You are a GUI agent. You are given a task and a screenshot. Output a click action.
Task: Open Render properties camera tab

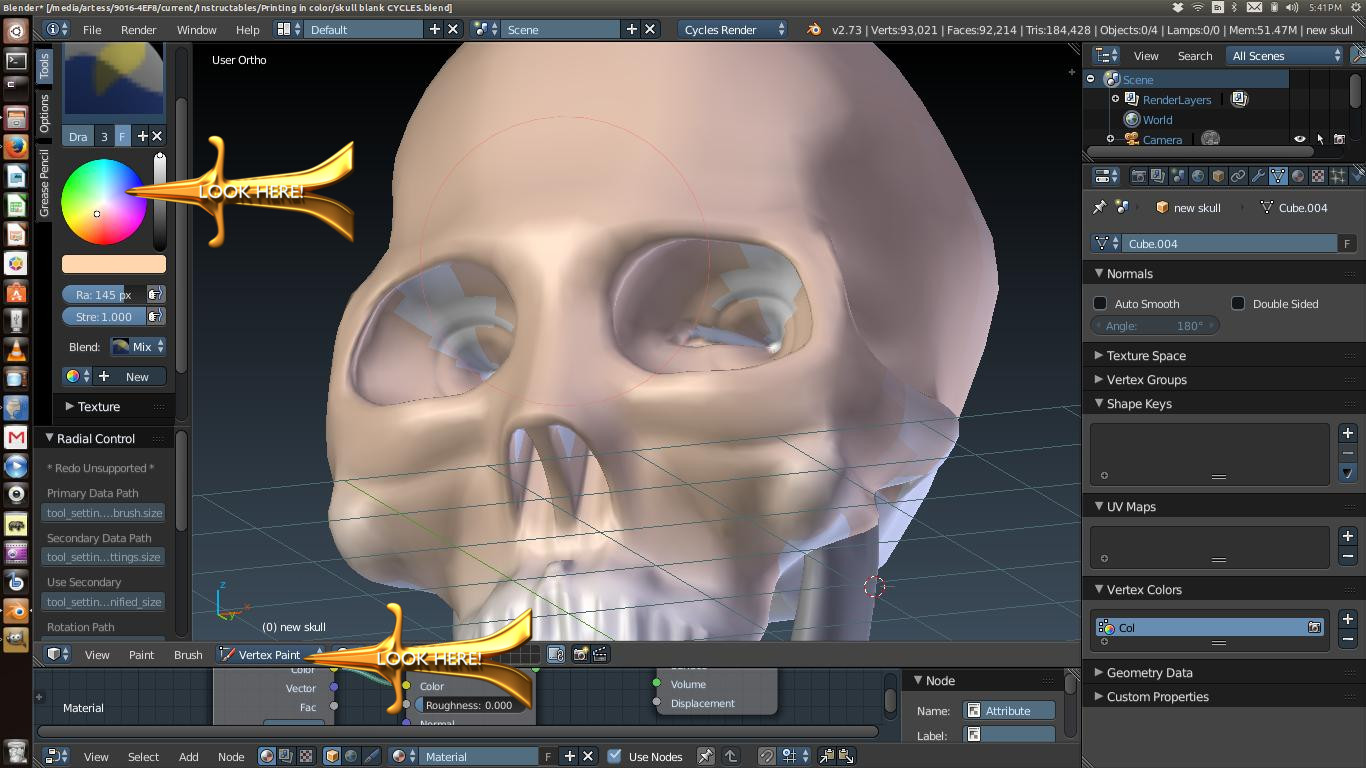coord(1138,176)
